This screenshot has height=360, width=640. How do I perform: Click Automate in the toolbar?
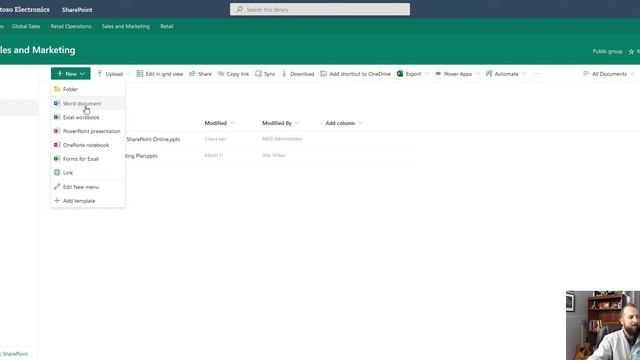pos(506,74)
